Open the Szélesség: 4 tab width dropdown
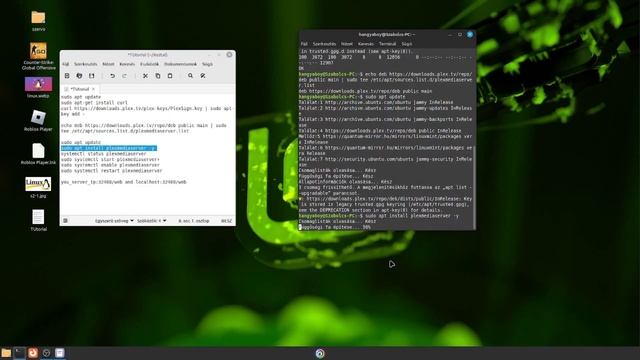640x360 pixels. [x=151, y=221]
